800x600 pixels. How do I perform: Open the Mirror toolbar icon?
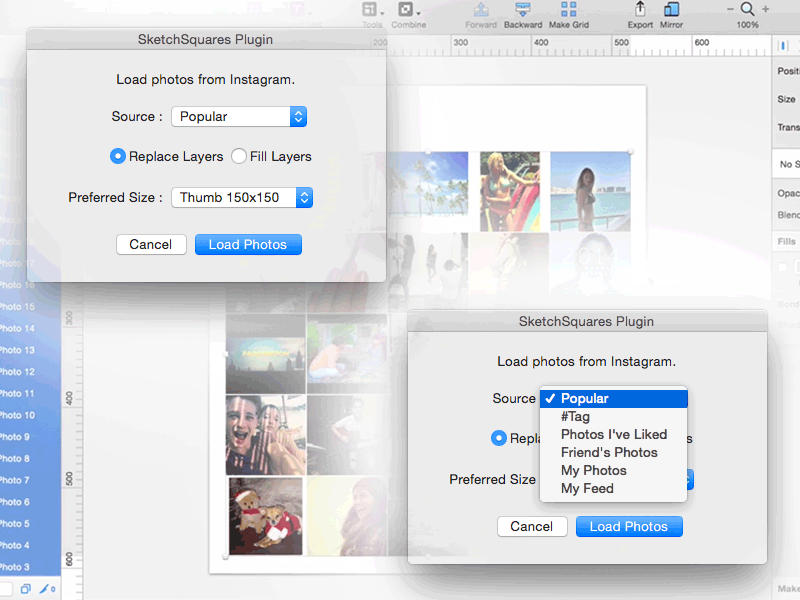(x=671, y=10)
